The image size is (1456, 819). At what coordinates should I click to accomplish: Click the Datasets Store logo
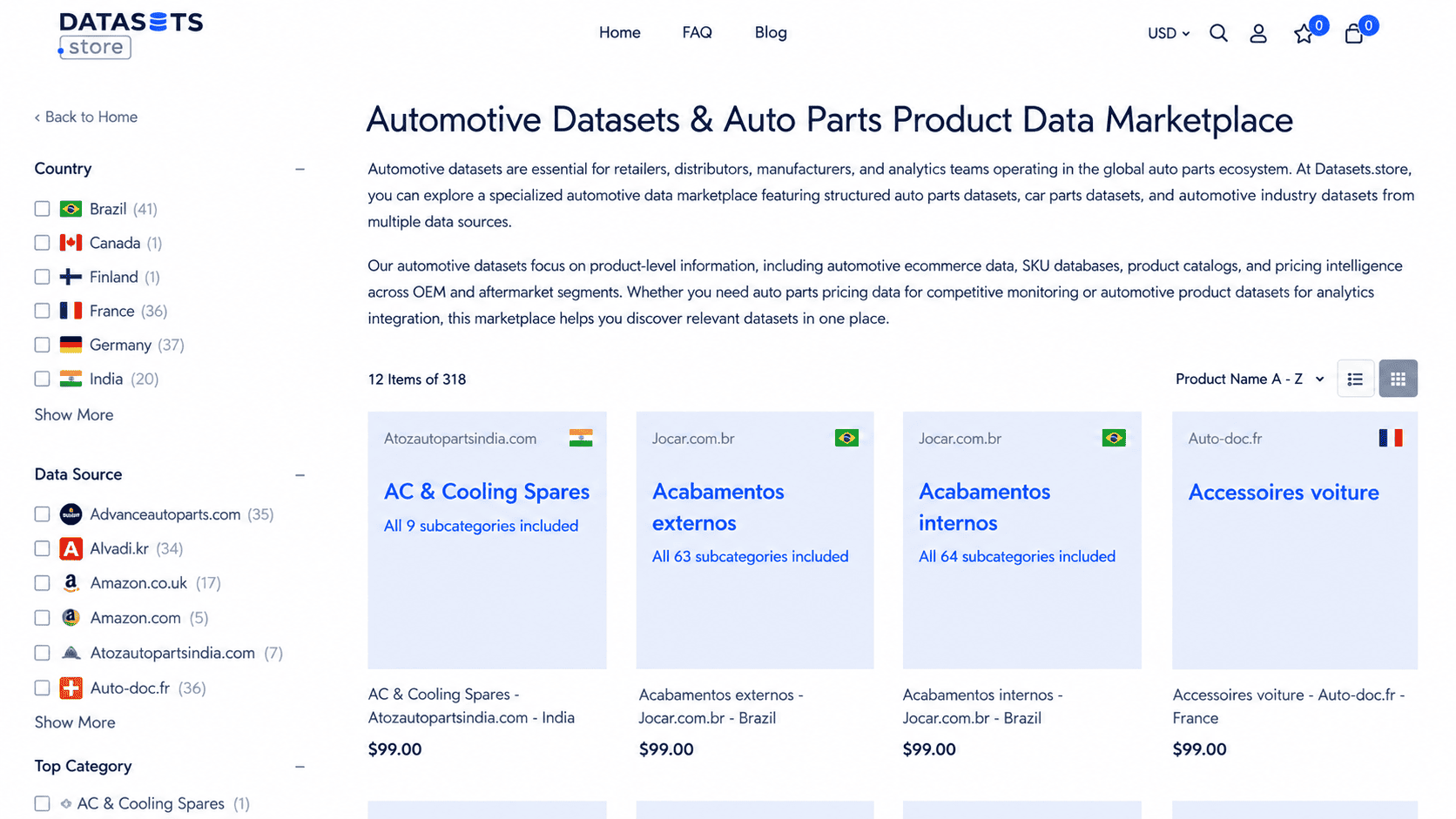click(x=131, y=35)
